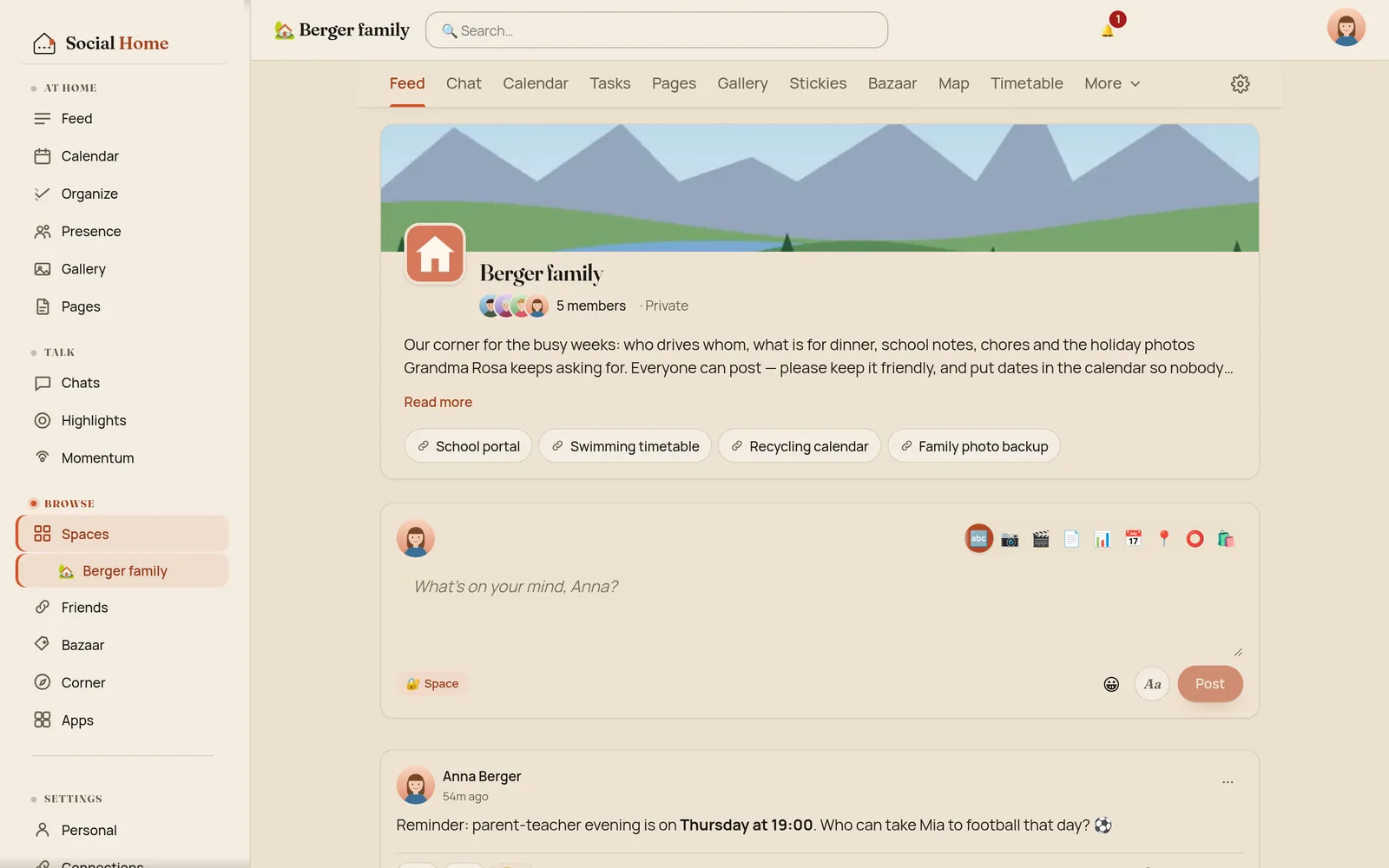This screenshot has height=868, width=1389.
Task: Click the Post button
Action: coord(1210,684)
